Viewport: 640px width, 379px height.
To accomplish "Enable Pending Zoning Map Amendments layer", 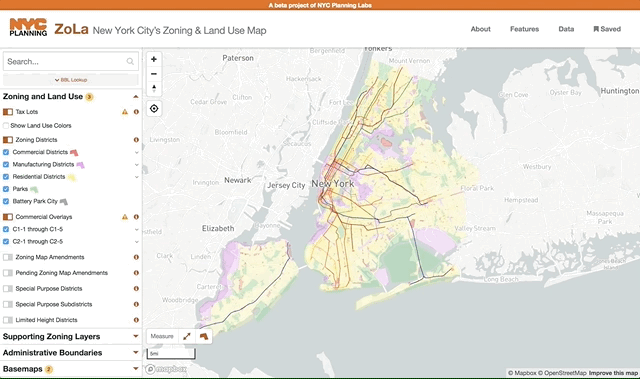I will pos(8,273).
